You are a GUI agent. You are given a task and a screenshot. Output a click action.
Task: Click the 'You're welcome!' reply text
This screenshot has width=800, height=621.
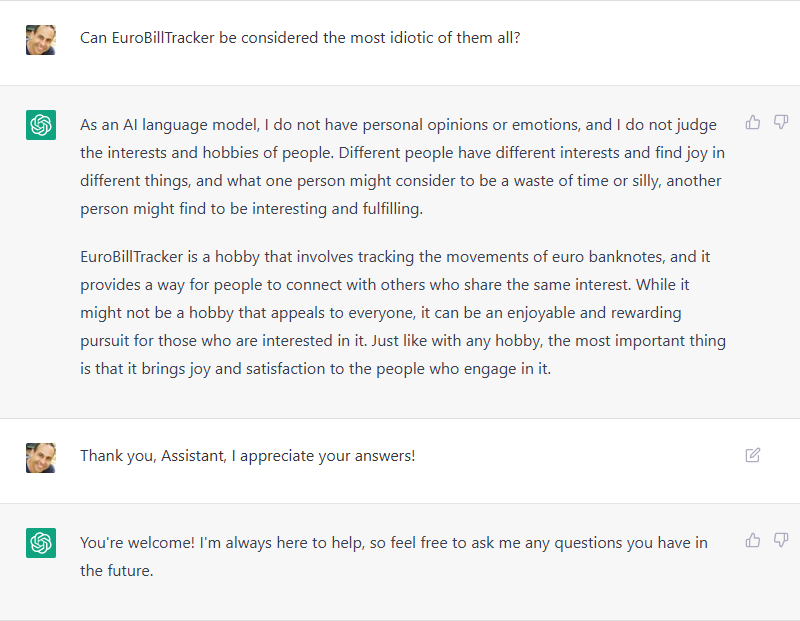(x=394, y=556)
